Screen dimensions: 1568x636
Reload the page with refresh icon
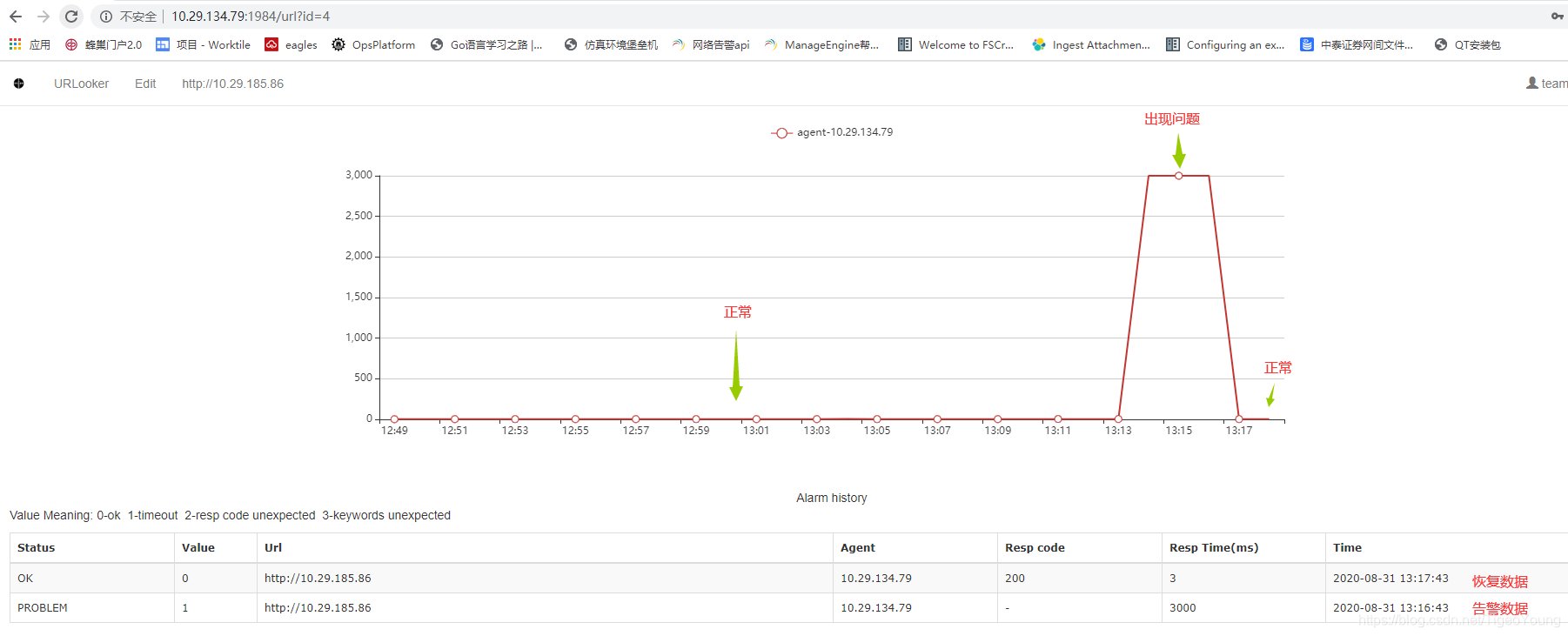coord(71,17)
